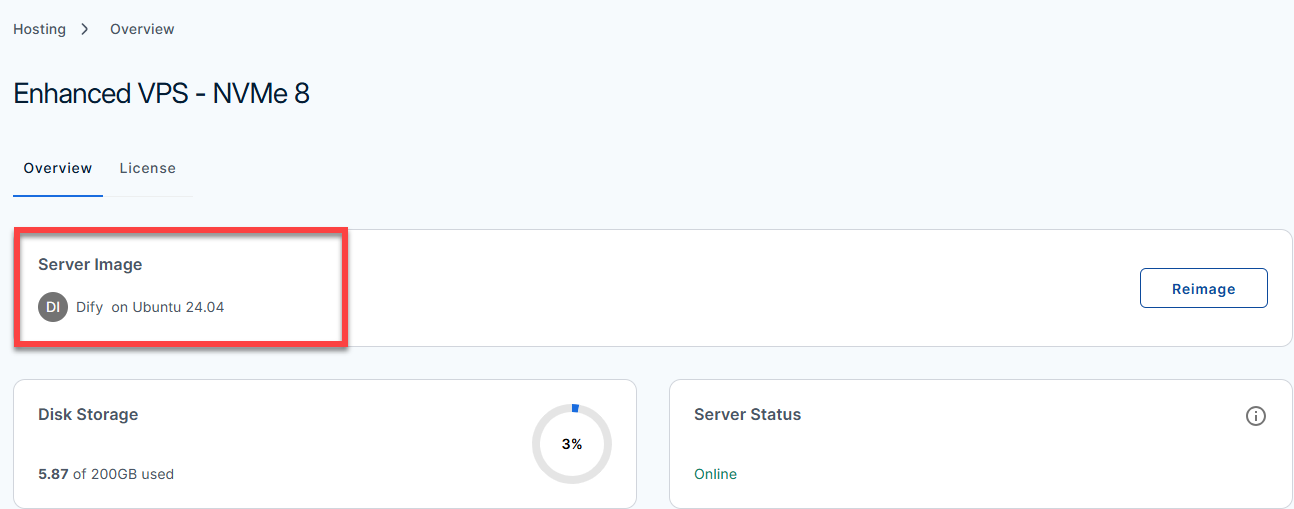Click the breadcrumb chevron after Hosting
Screen dimensions: 1294x509
click(x=85, y=29)
